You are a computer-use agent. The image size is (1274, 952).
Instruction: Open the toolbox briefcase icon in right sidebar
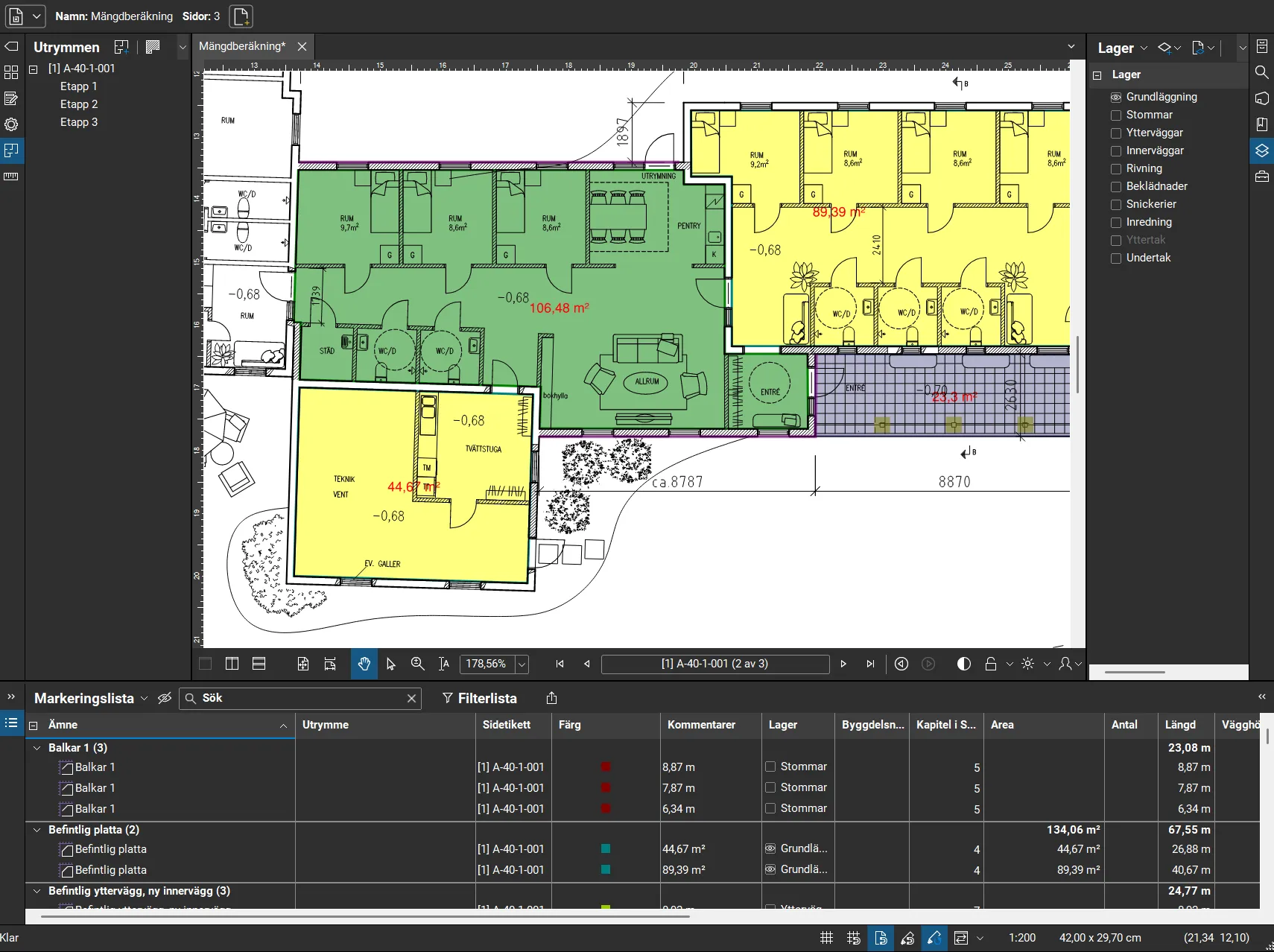[1261, 177]
